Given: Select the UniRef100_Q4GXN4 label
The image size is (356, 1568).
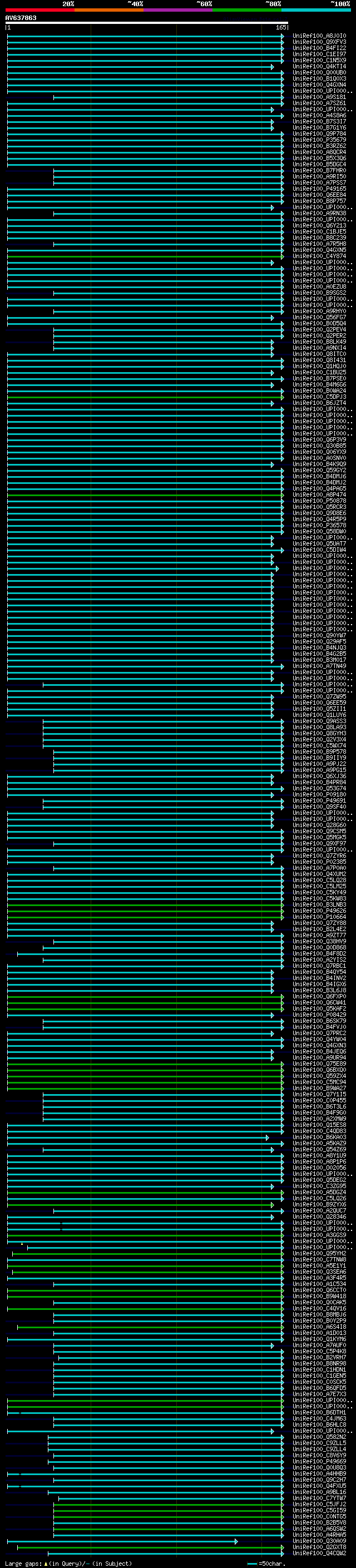Looking at the screenshot, I should pyautogui.click(x=319, y=85).
